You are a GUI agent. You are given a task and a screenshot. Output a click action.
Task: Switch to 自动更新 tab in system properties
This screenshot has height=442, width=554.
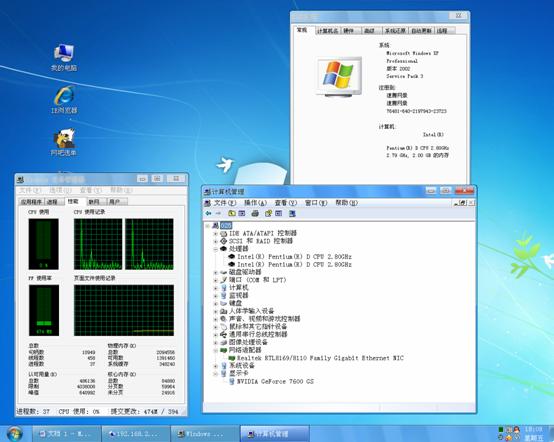pos(421,31)
